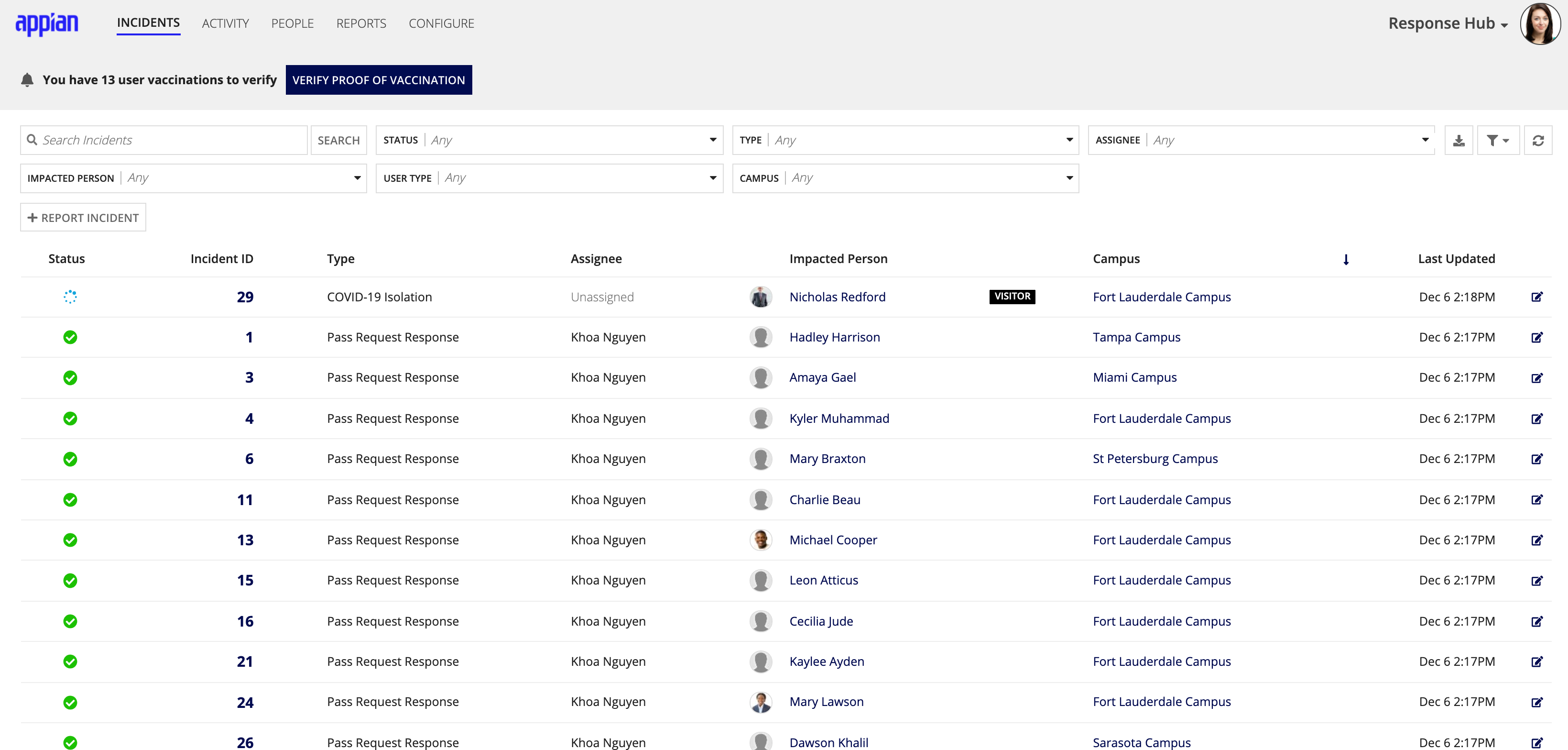The image size is (1568, 750).
Task: Open the Sarasota Campus link
Action: (x=1141, y=742)
